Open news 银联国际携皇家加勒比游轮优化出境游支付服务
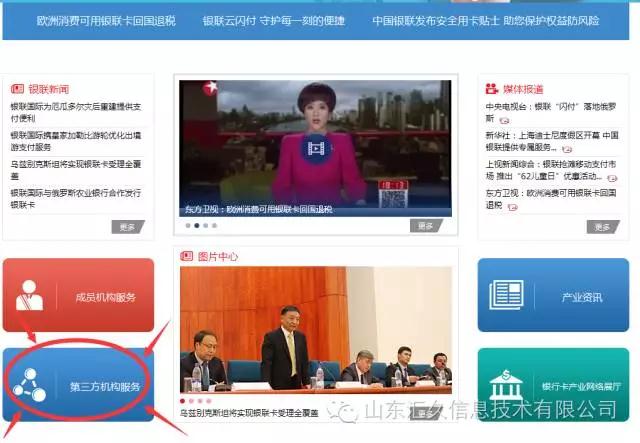Viewport: 640px width, 443px height. [x=76, y=141]
